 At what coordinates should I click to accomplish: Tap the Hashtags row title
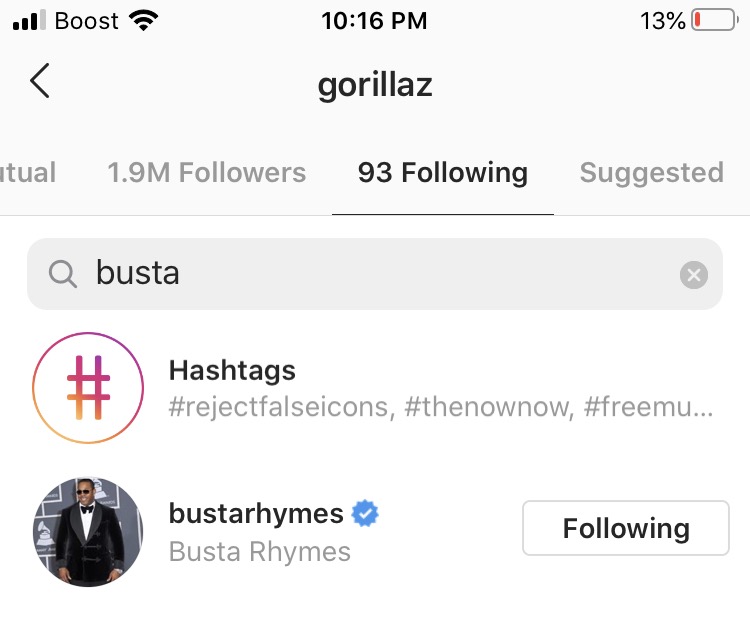(232, 370)
